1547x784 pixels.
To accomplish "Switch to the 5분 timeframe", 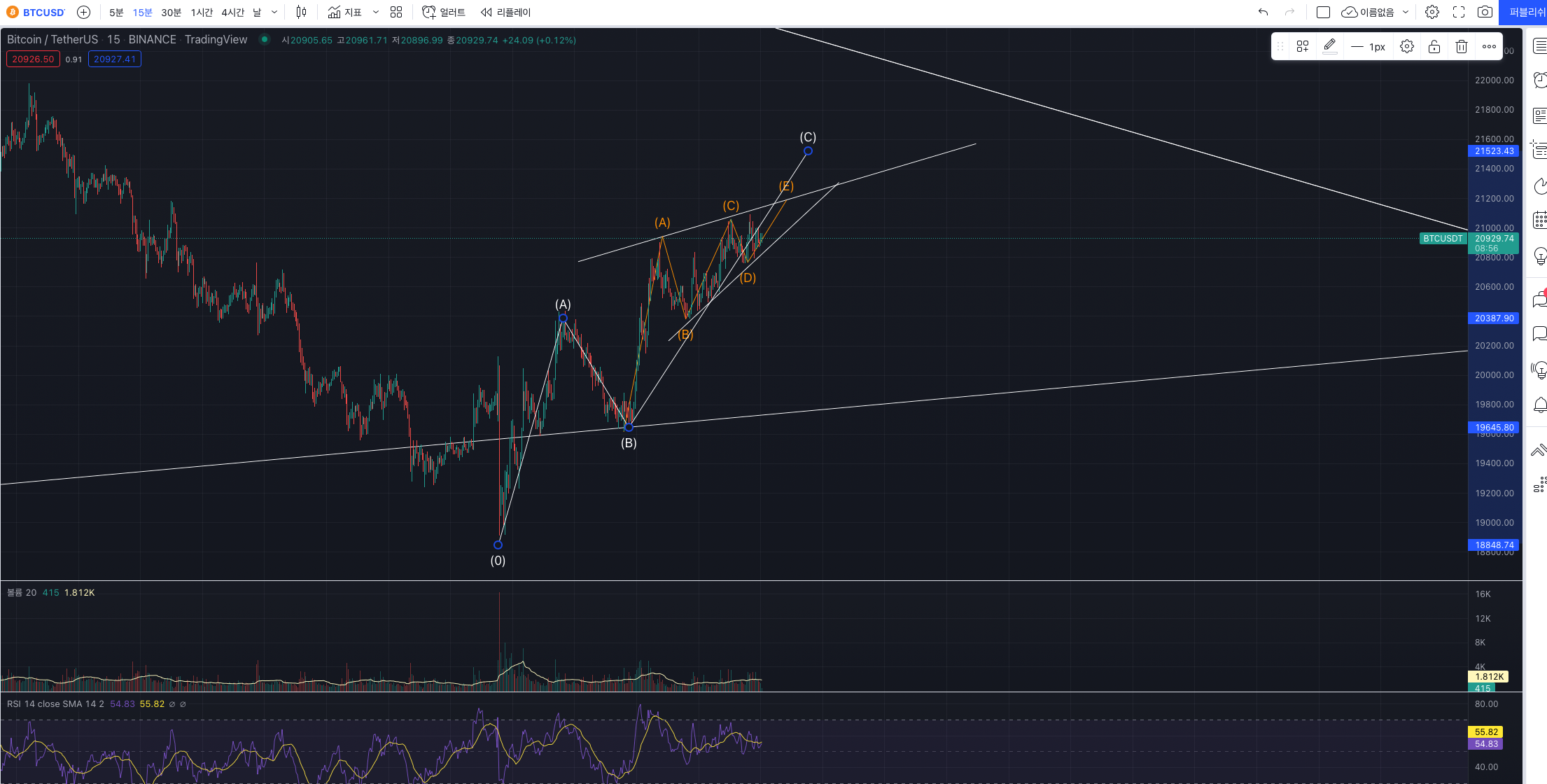I will [116, 13].
